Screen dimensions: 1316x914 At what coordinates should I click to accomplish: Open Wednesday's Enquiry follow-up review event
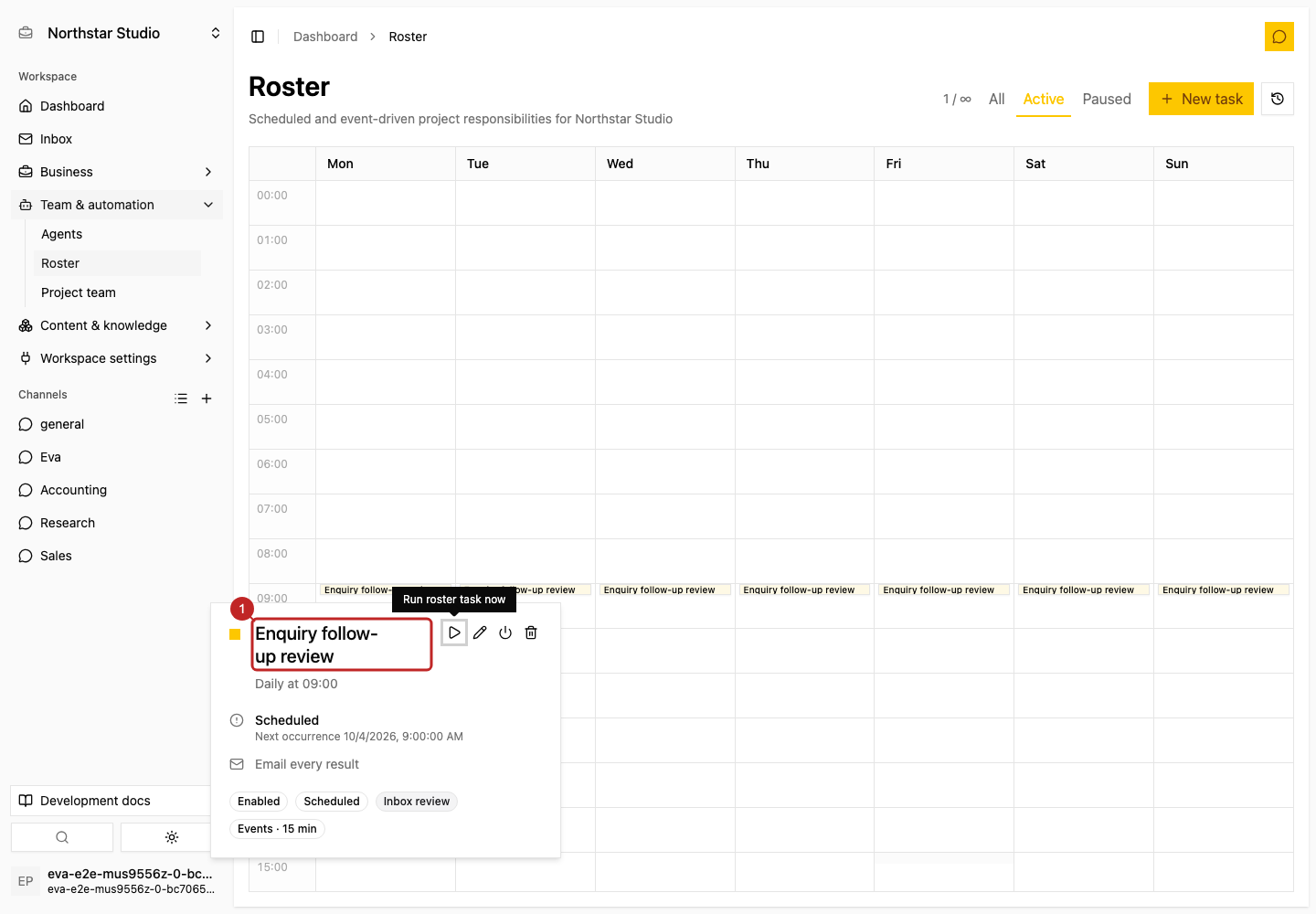tap(665, 590)
